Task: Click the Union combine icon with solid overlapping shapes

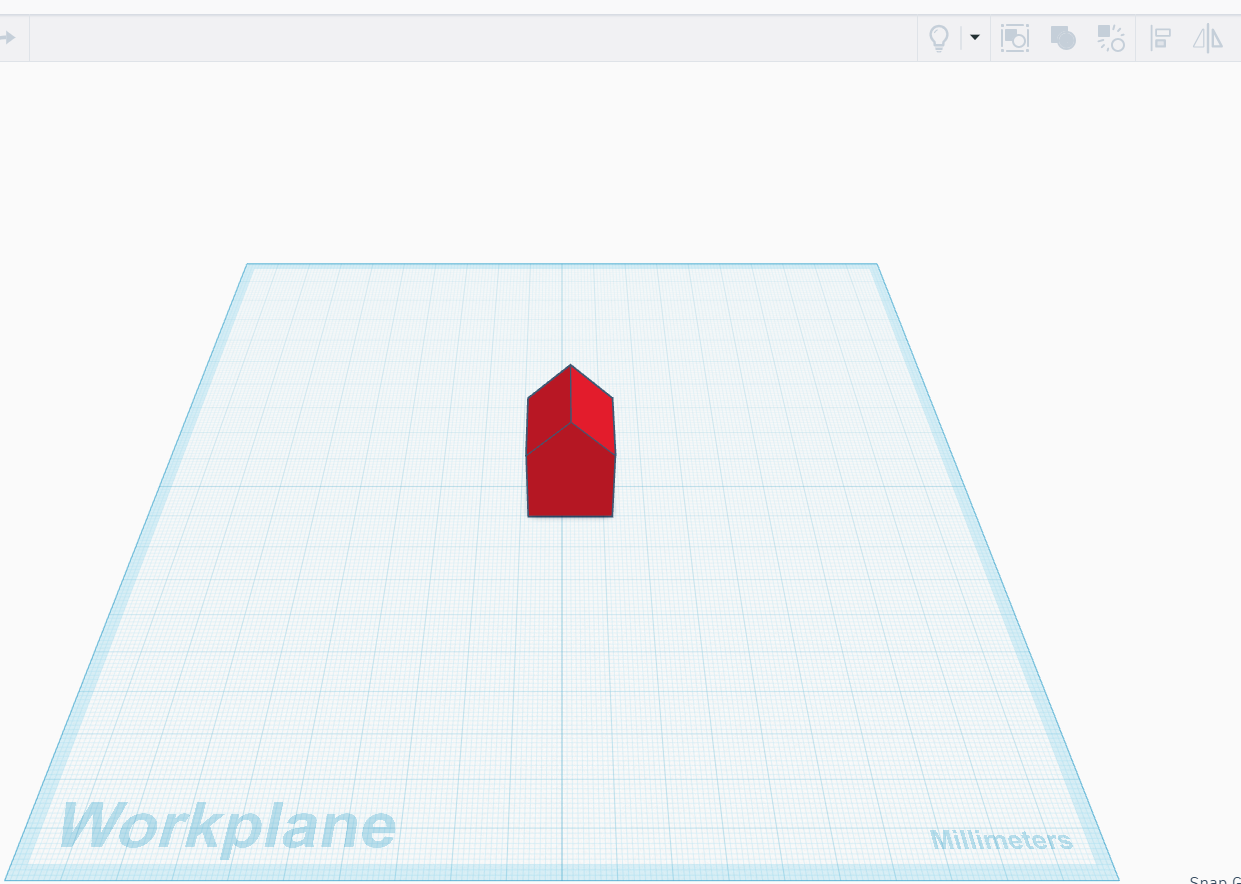Action: [x=1063, y=39]
